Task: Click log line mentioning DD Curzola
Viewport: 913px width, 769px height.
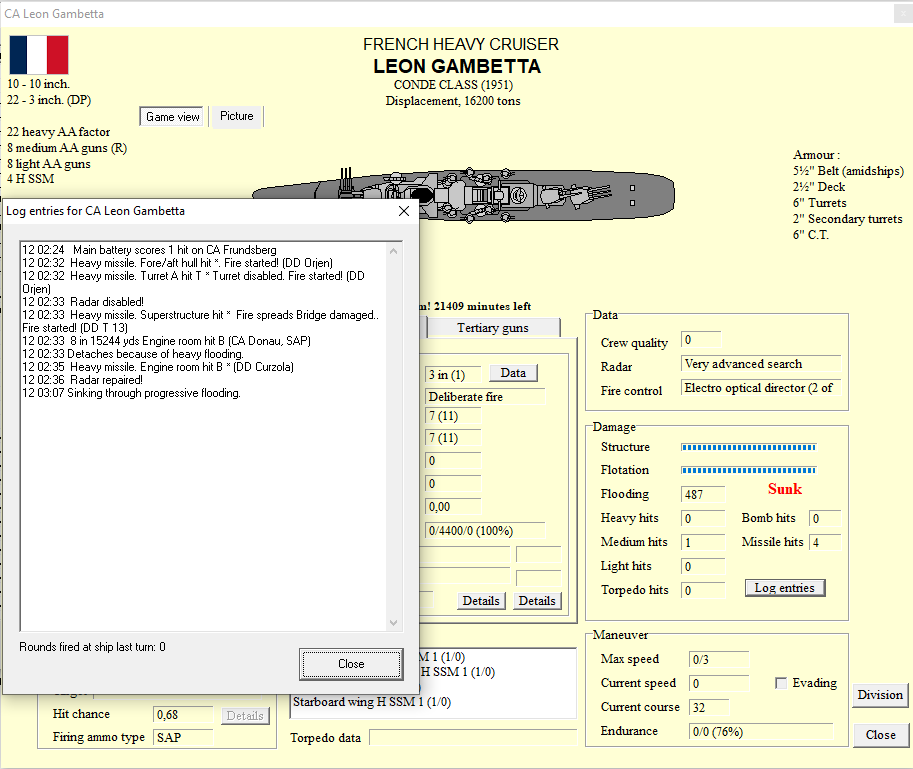Action: (x=158, y=367)
